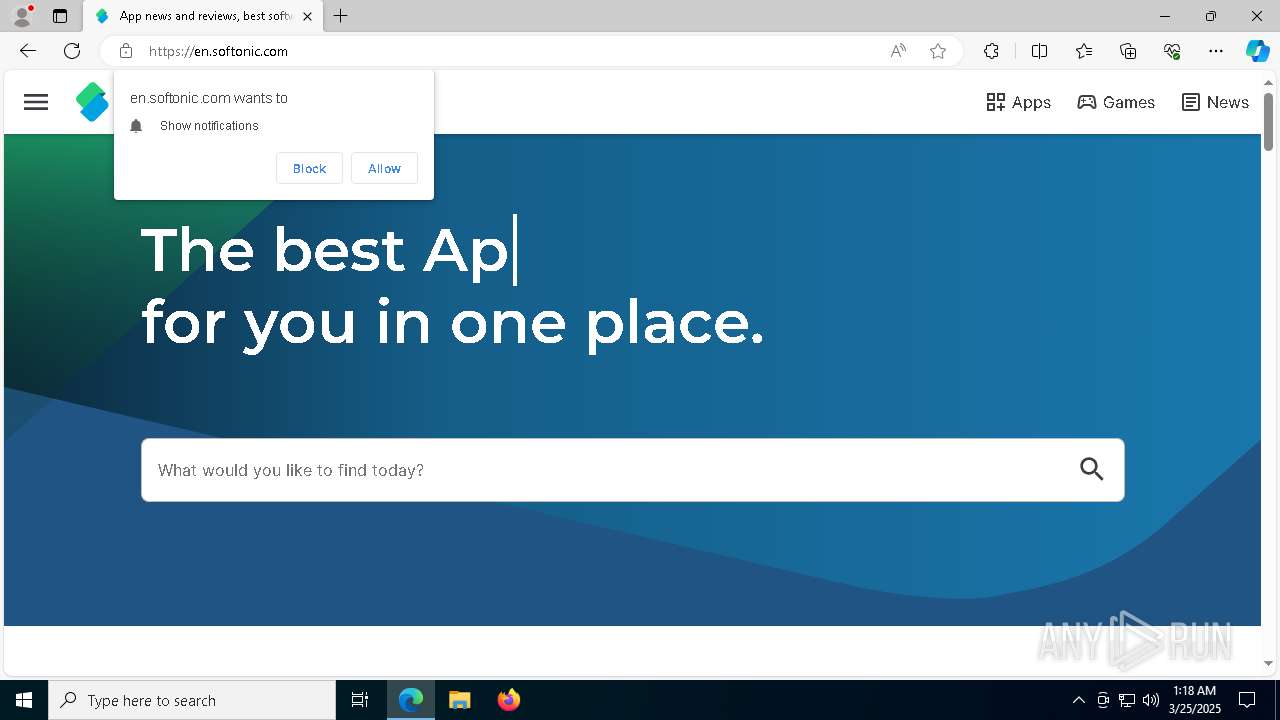
Task: Click 'Show notifications' text in prompt
Action: [209, 126]
